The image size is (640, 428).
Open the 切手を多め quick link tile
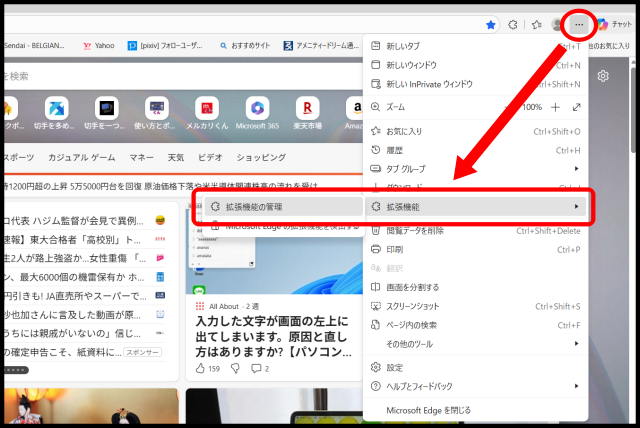coord(56,113)
